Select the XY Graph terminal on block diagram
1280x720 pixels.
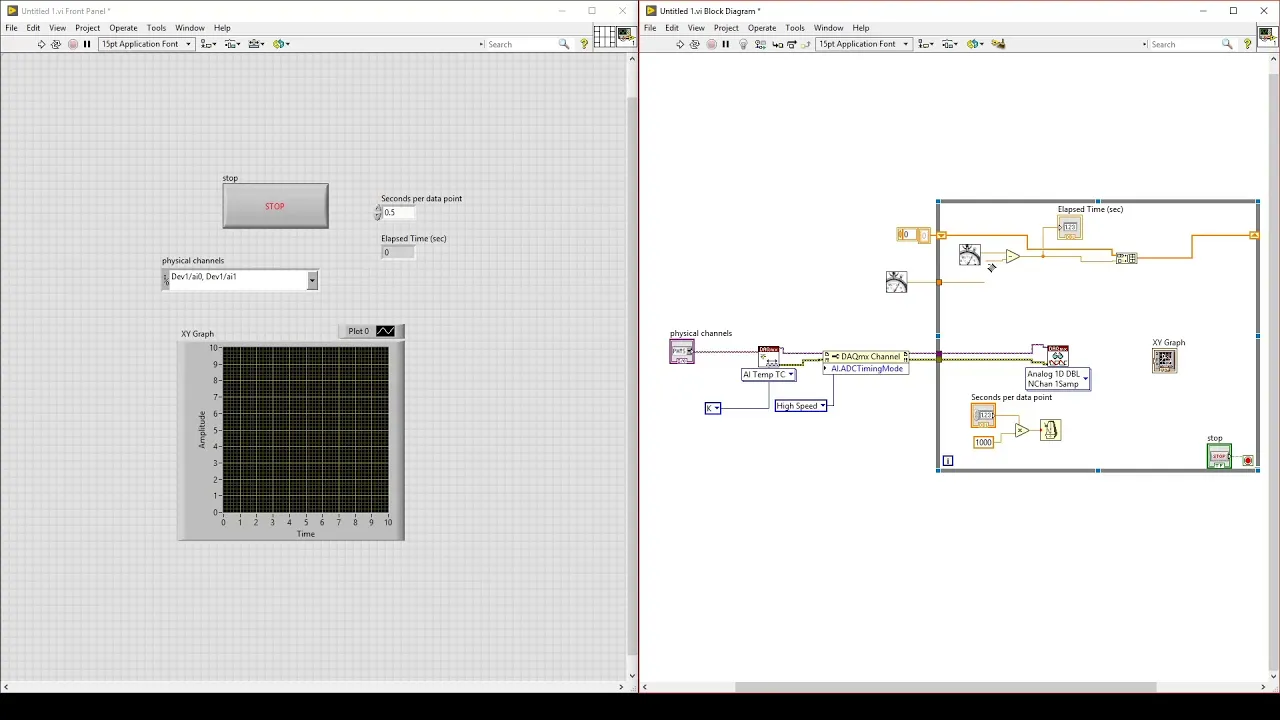tap(1164, 360)
